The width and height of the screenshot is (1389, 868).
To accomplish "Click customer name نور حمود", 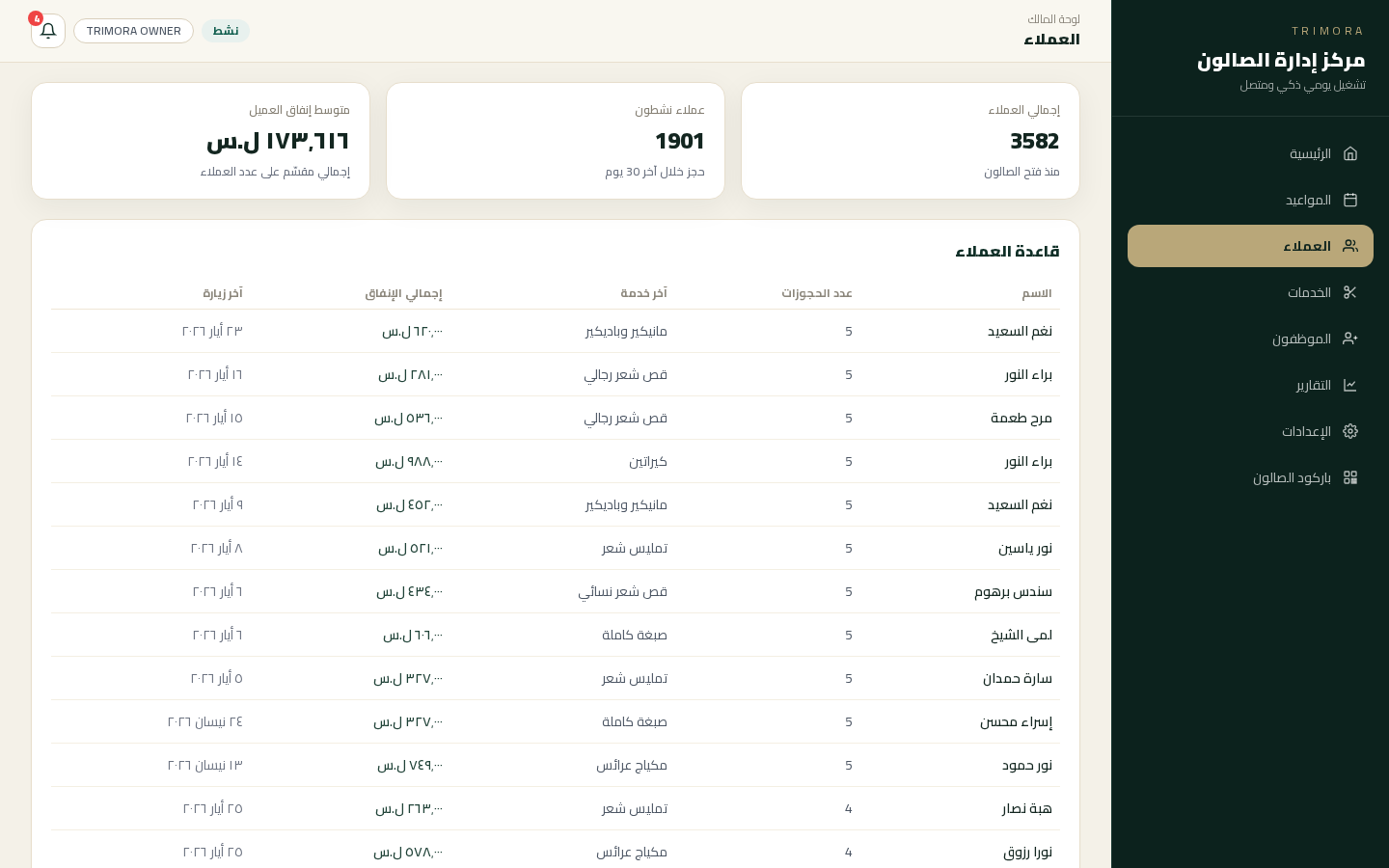I will [1027, 765].
